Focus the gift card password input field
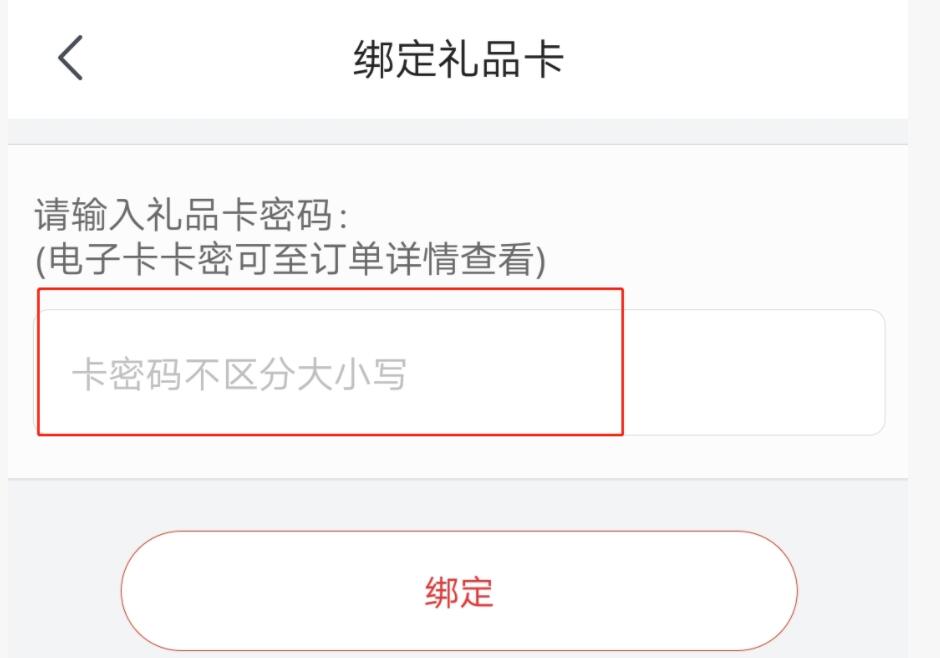 (459, 372)
